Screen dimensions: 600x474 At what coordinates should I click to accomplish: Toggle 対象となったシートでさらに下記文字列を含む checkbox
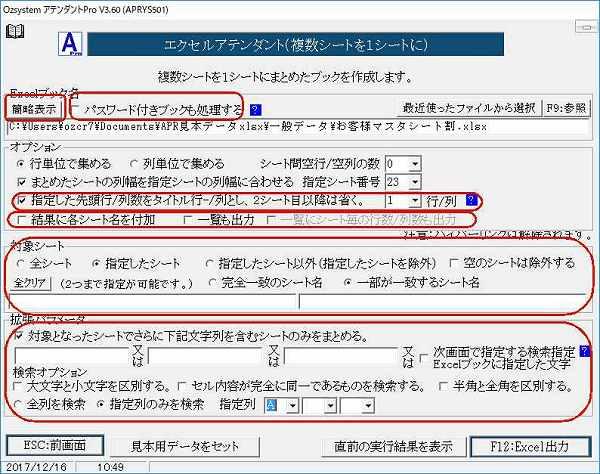(x=18, y=336)
